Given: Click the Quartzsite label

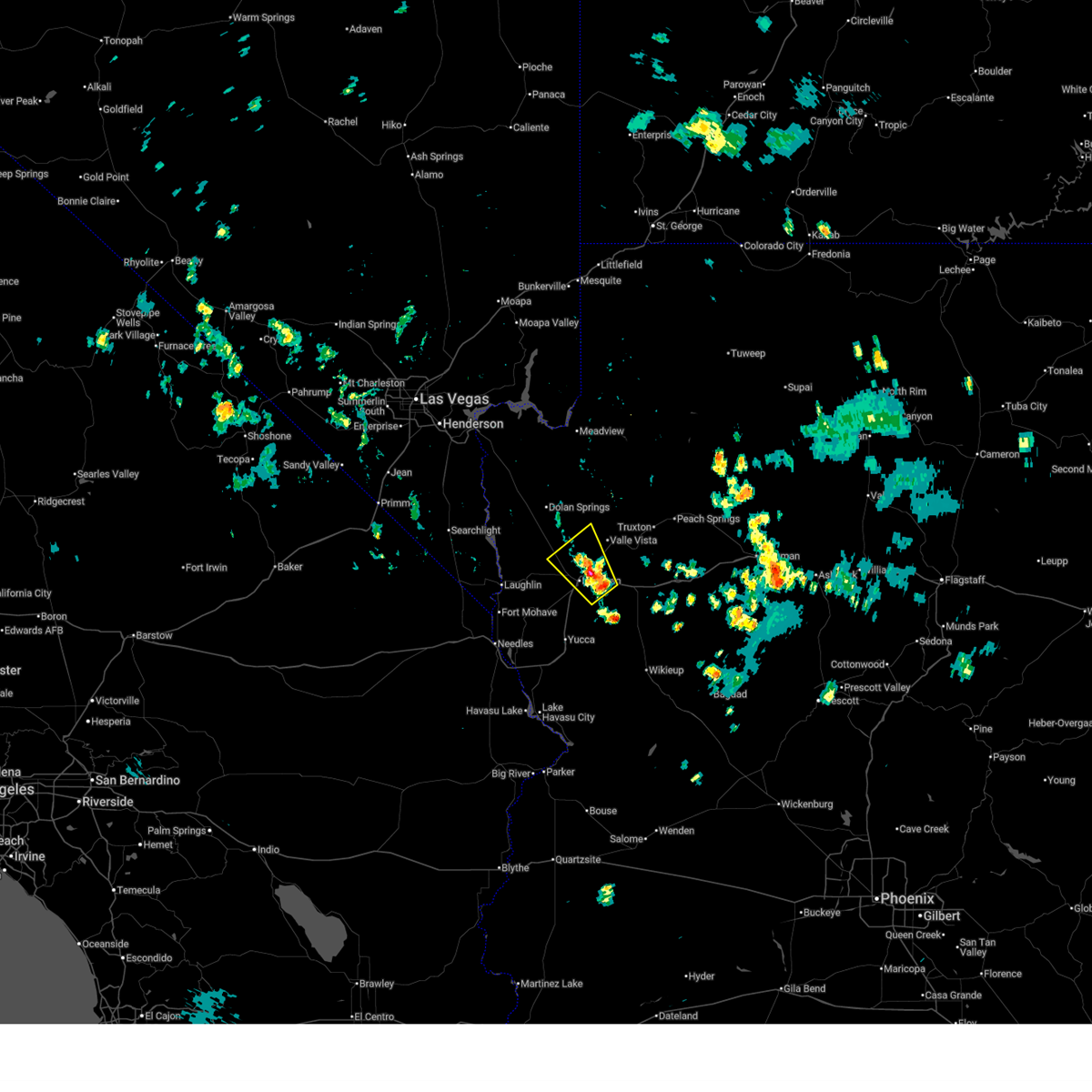Looking at the screenshot, I should (x=578, y=860).
